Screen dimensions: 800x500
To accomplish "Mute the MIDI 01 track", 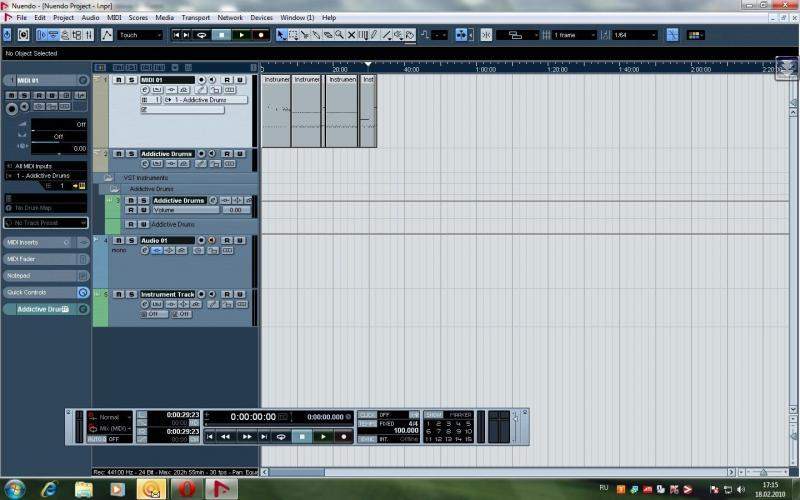I will click(120, 80).
